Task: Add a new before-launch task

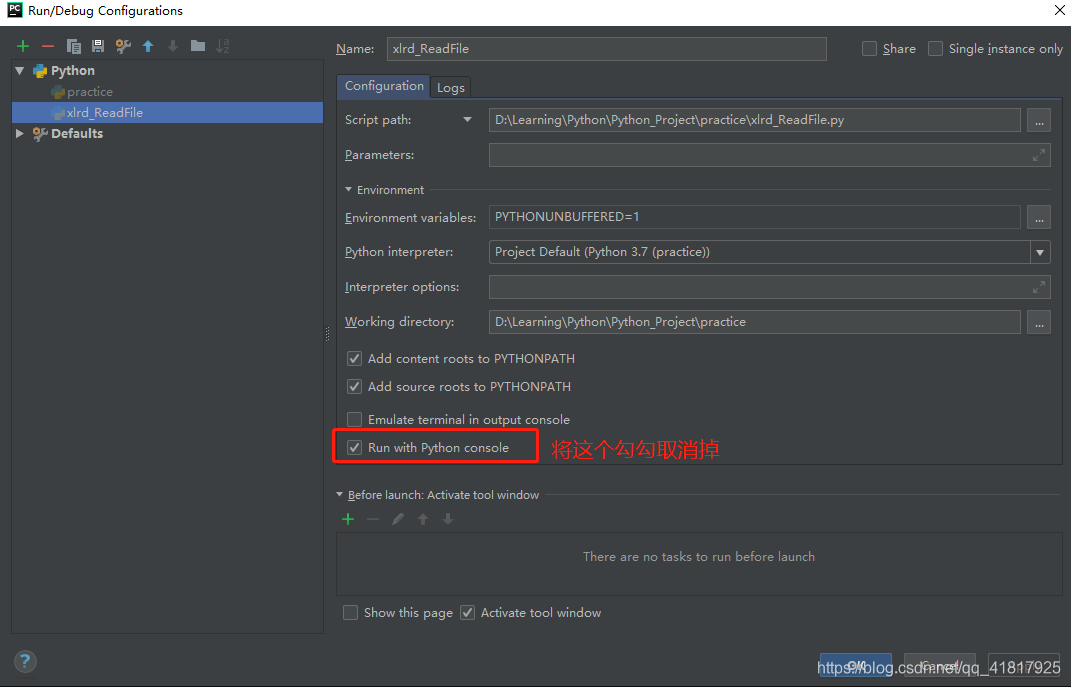Action: (x=347, y=519)
